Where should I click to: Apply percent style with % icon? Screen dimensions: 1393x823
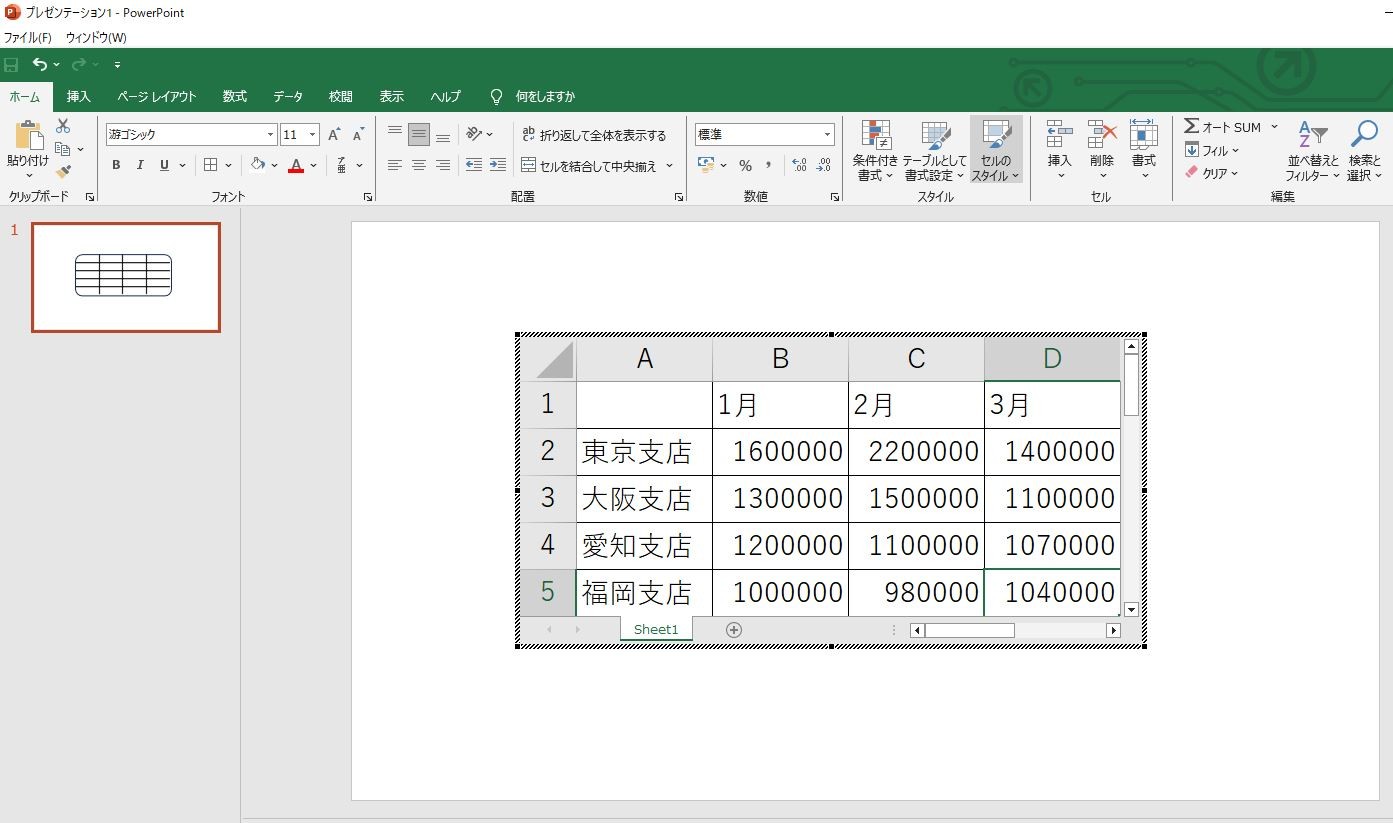[x=745, y=165]
